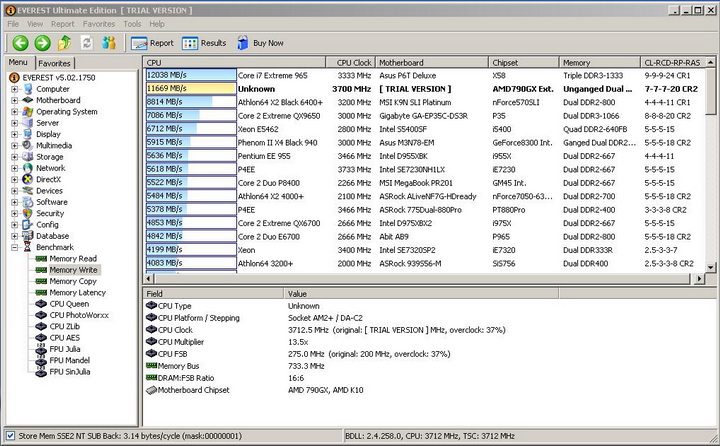Select Memory Latency benchmark item
This screenshot has width=720, height=446.
pyautogui.click(x=76, y=293)
